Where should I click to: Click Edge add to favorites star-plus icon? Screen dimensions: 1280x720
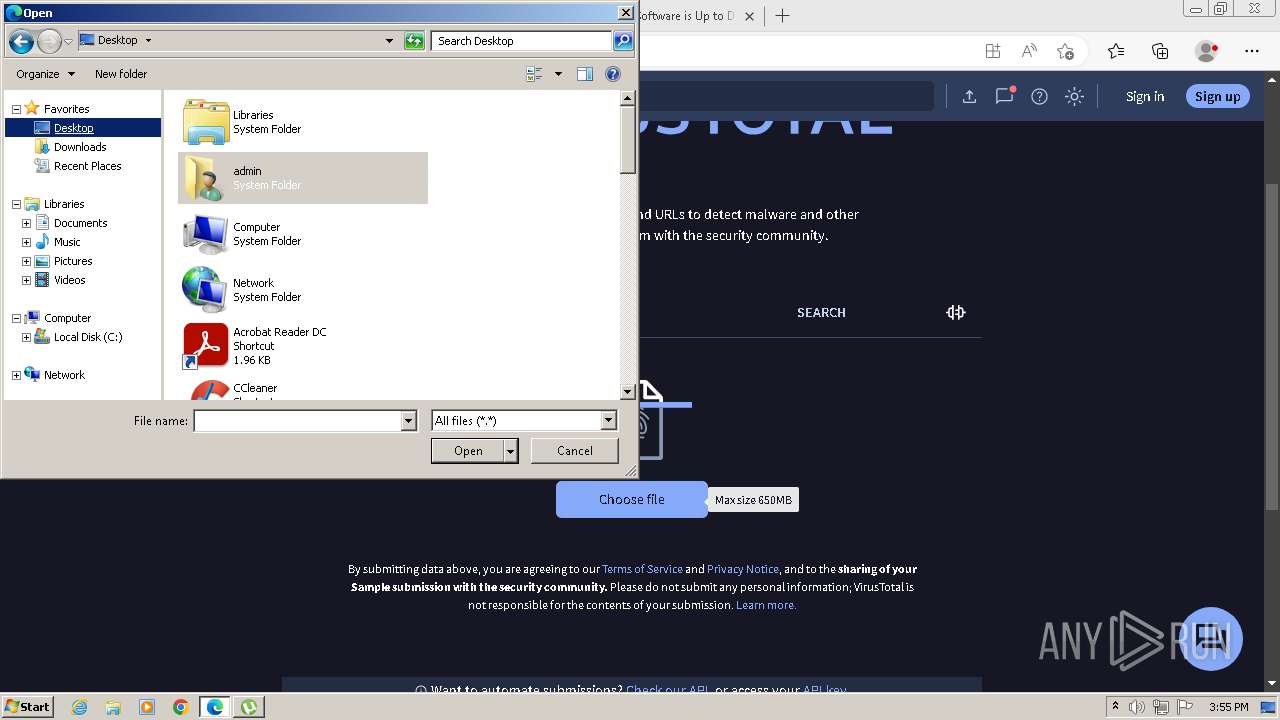pyautogui.click(x=1065, y=51)
